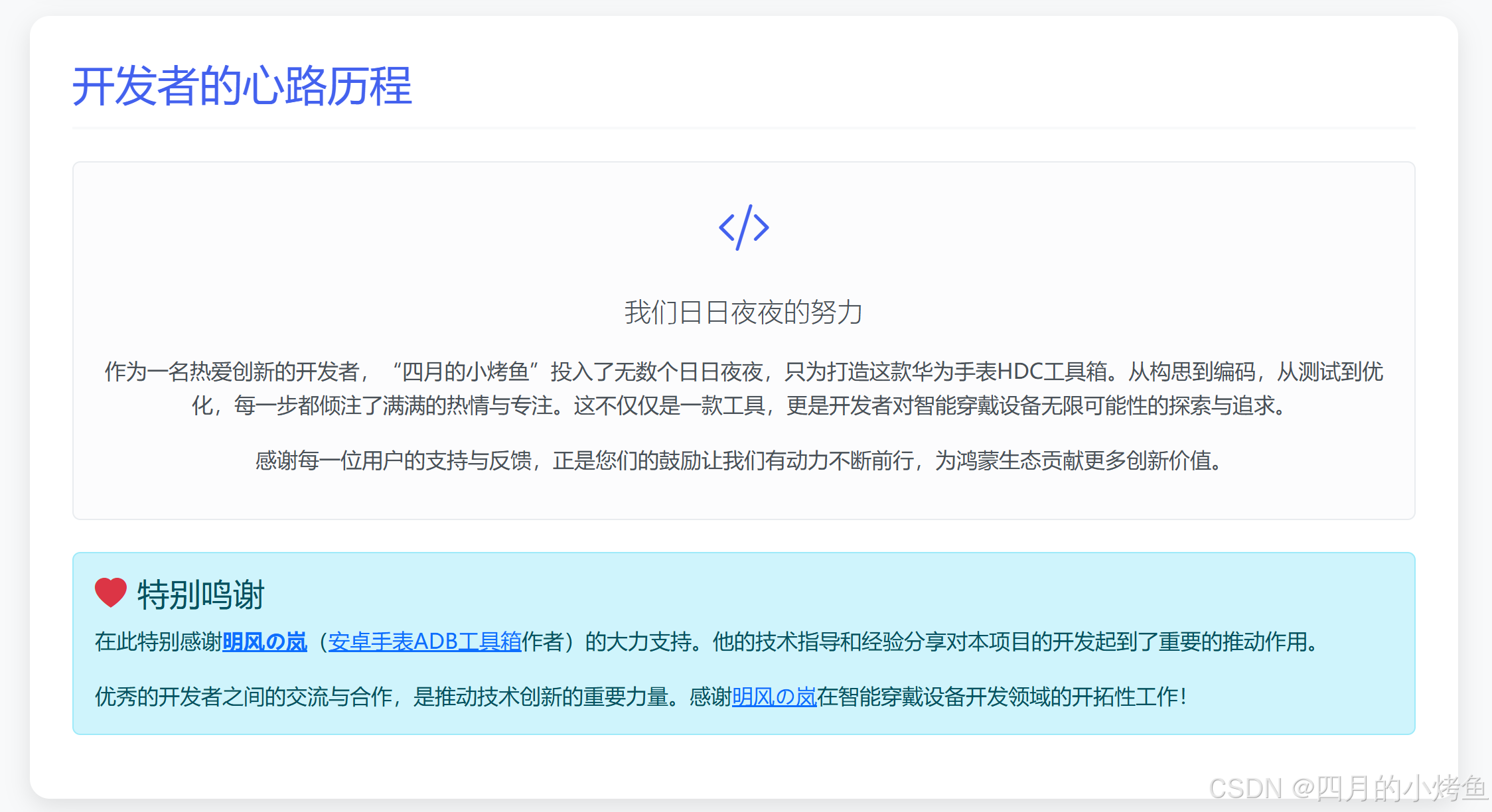
Task: Click the phrase 开拓性工作 at sentence end
Action: [1126, 697]
